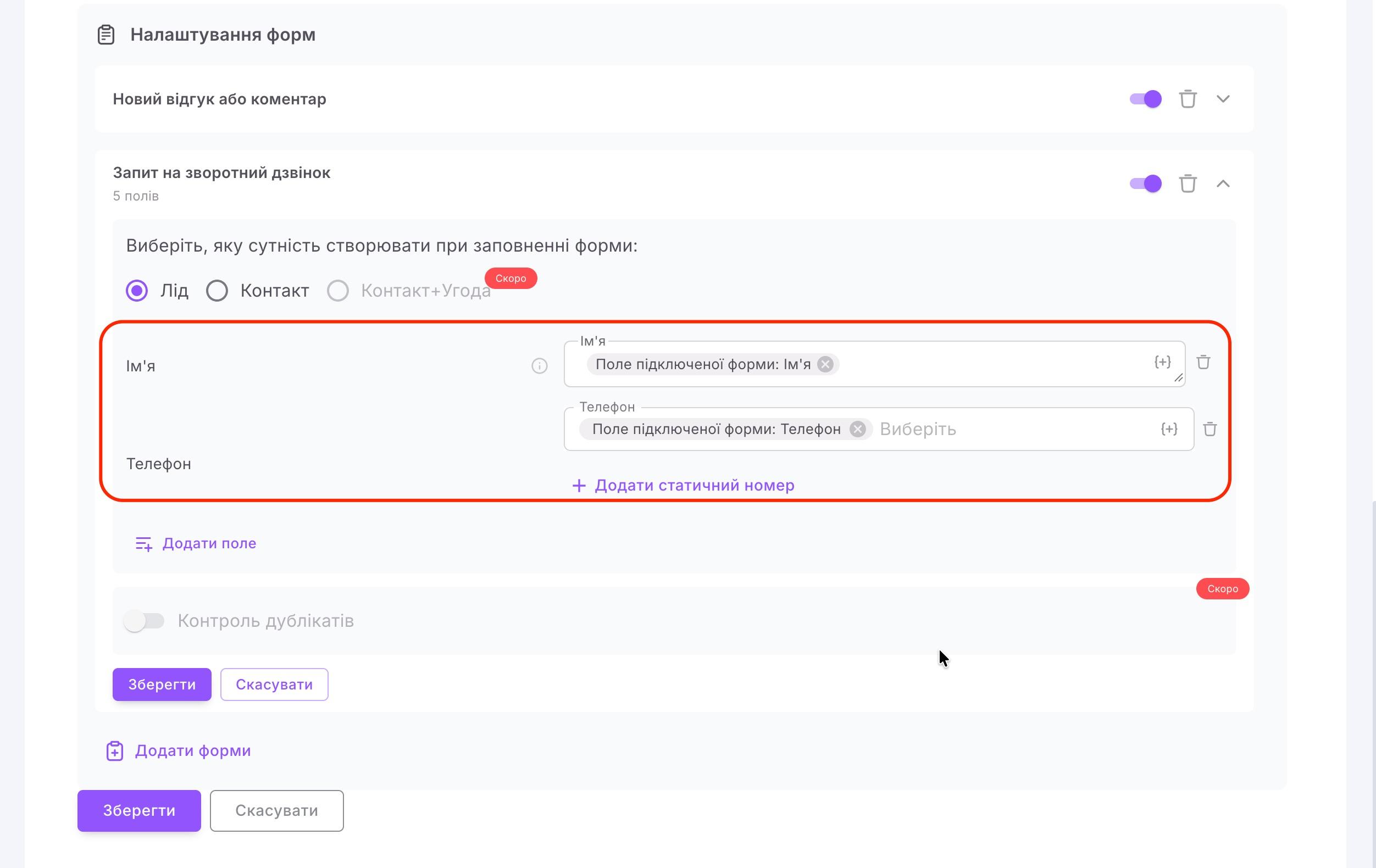Viewport: 1376px width, 868px height.
Task: Insert variable into the Ім'я field
Action: coord(1162,361)
